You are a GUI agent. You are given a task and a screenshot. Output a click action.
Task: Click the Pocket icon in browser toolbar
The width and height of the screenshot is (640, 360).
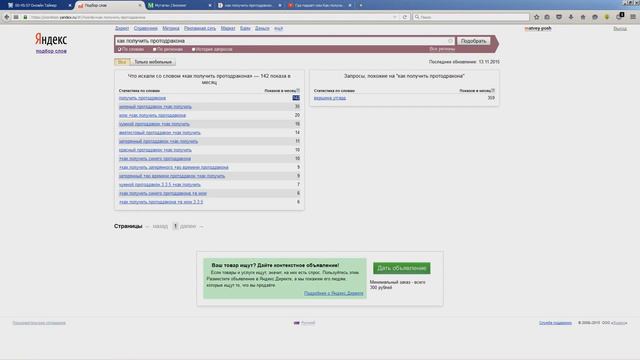click(559, 17)
